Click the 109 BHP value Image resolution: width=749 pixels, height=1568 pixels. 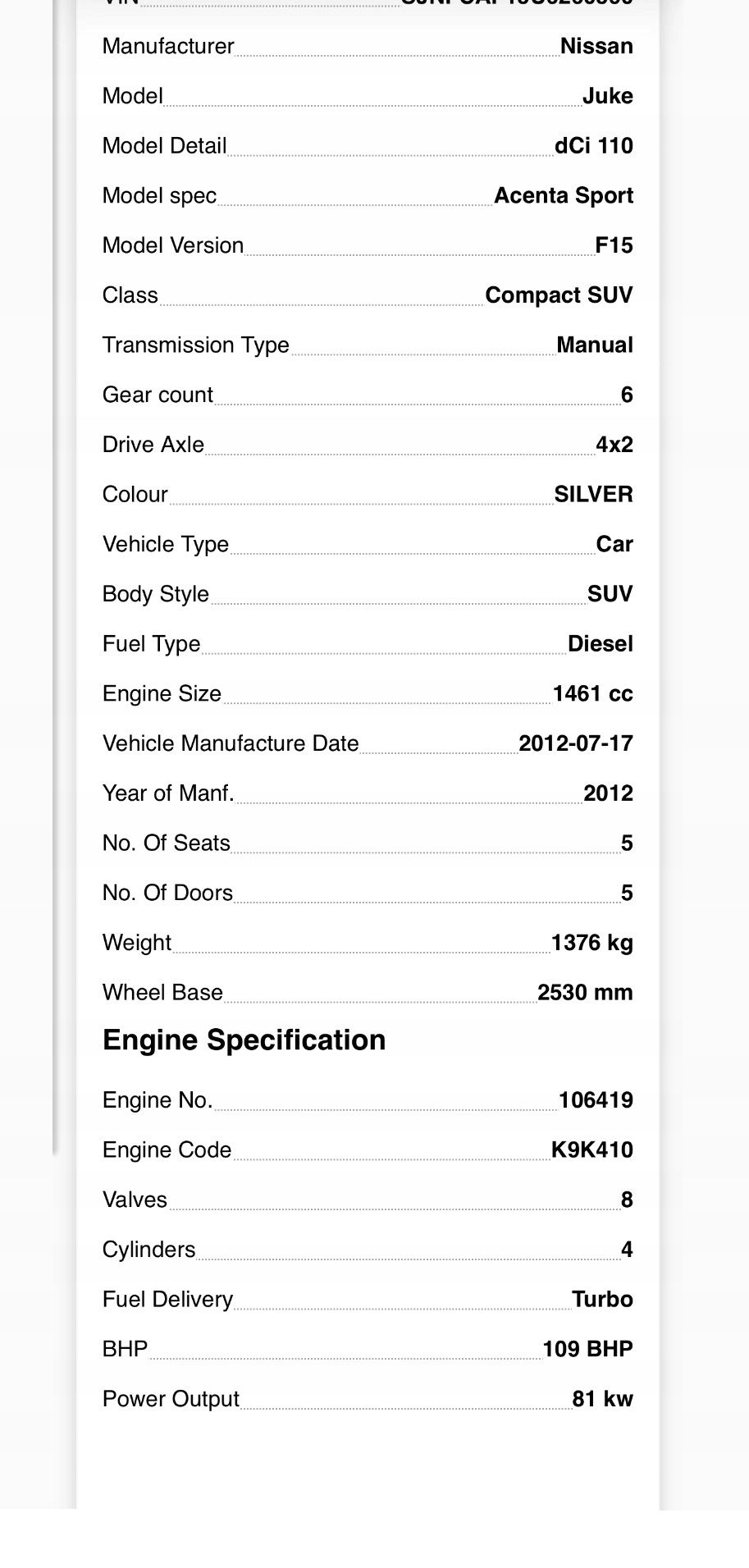[588, 1350]
